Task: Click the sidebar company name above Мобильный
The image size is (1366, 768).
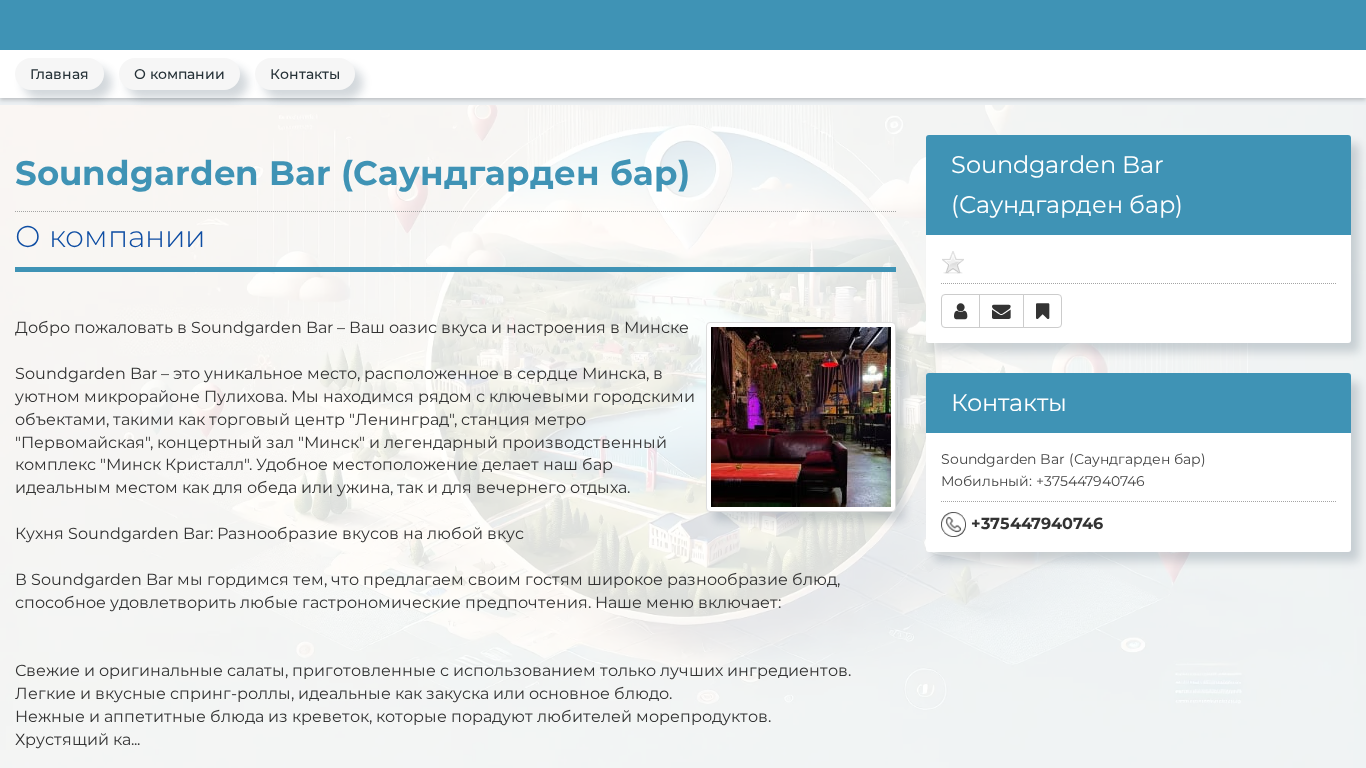Action: point(1073,459)
